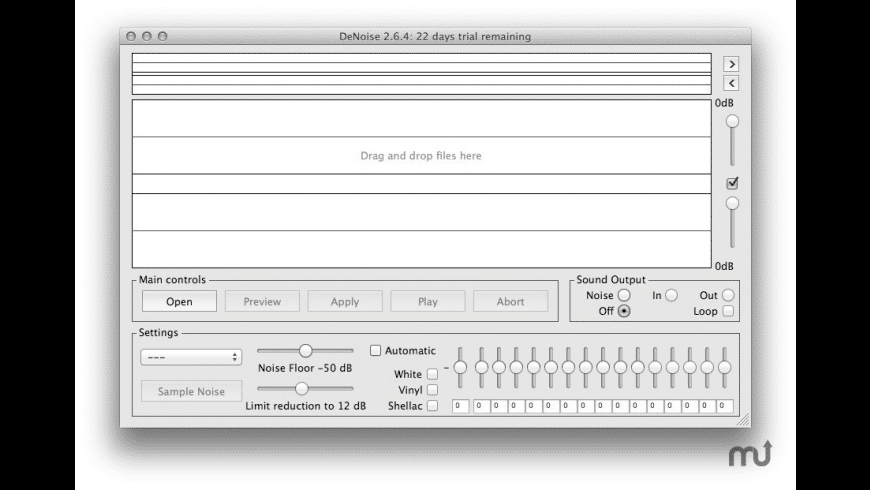Viewport: 870px width, 490px height.
Task: Click the first equalizer band value field
Action: pos(461,406)
